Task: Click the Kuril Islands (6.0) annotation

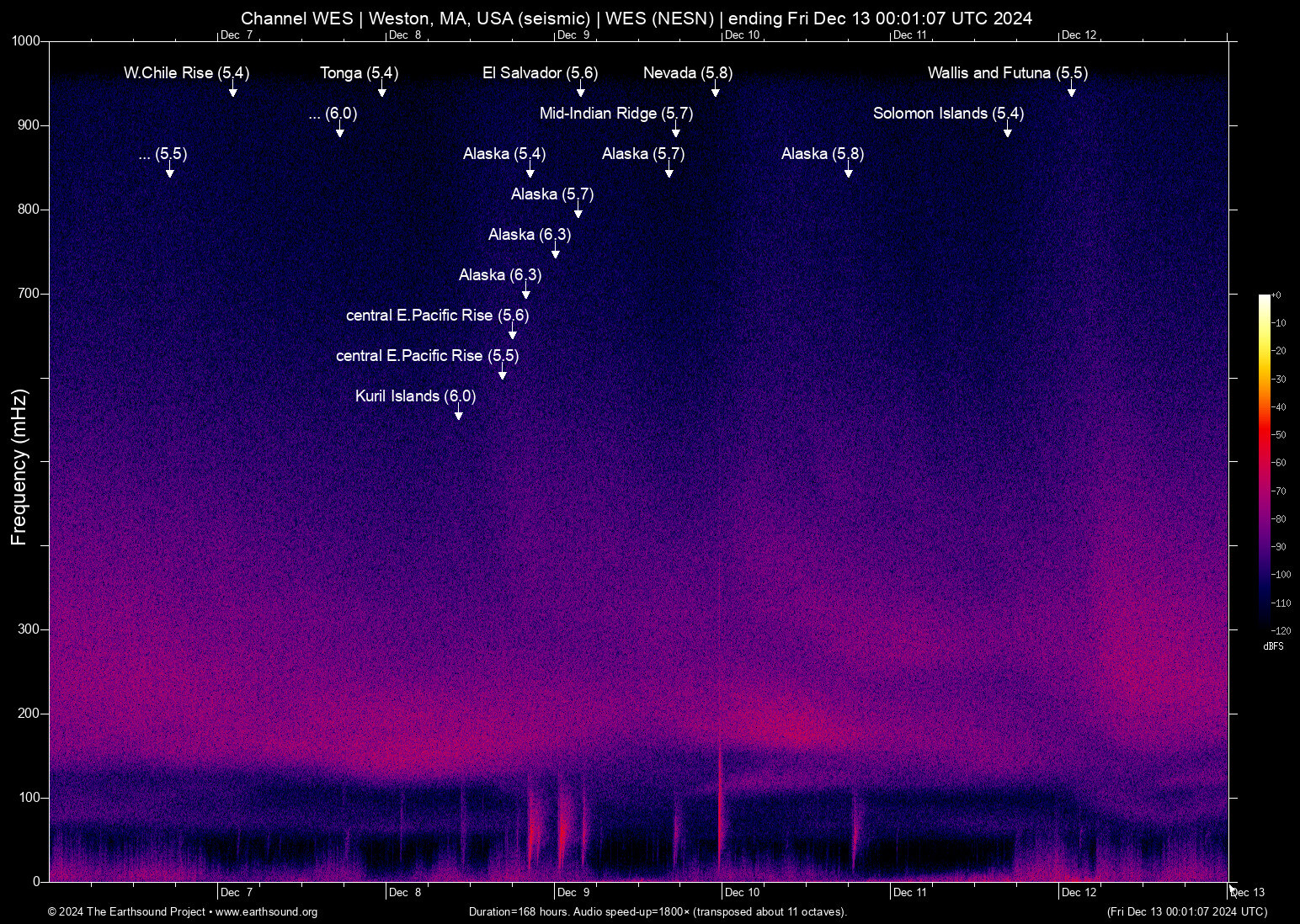Action: point(414,396)
